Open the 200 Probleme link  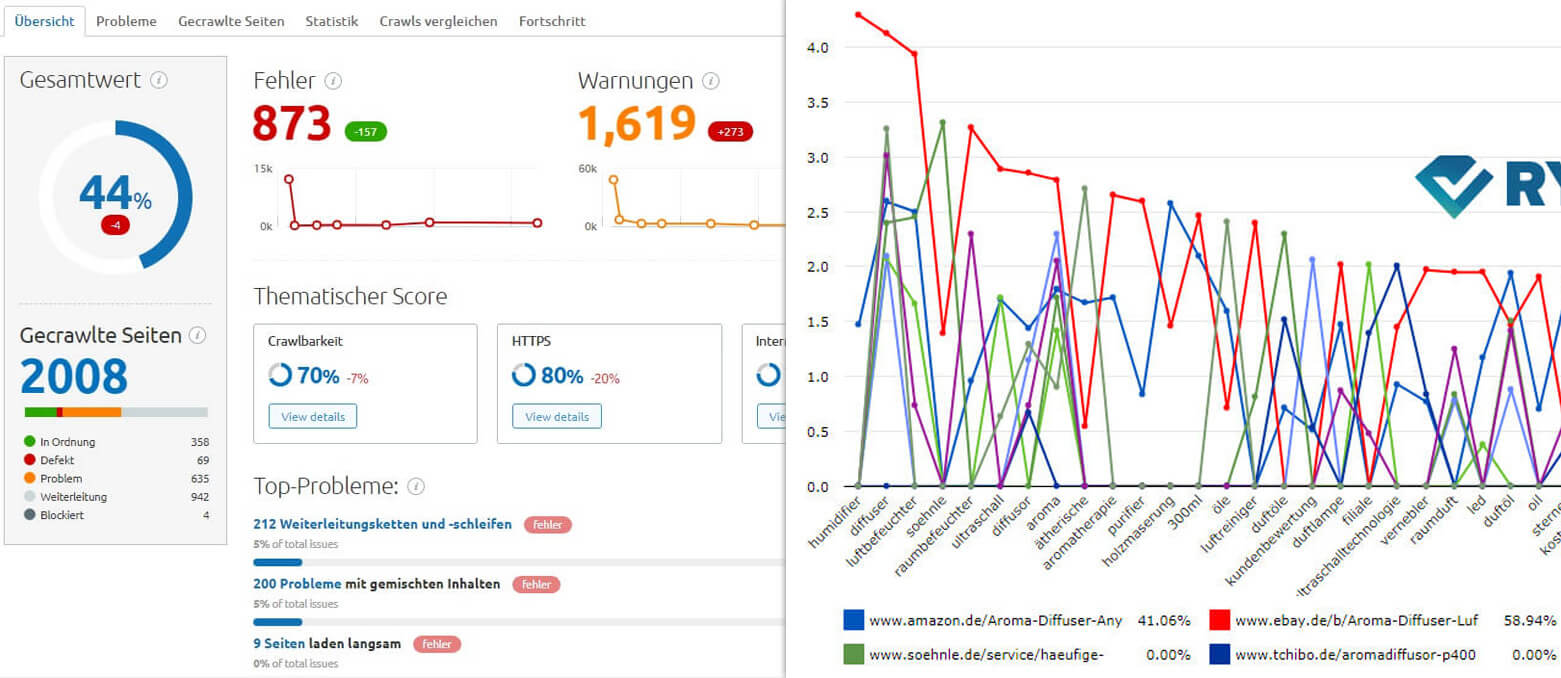point(298,584)
